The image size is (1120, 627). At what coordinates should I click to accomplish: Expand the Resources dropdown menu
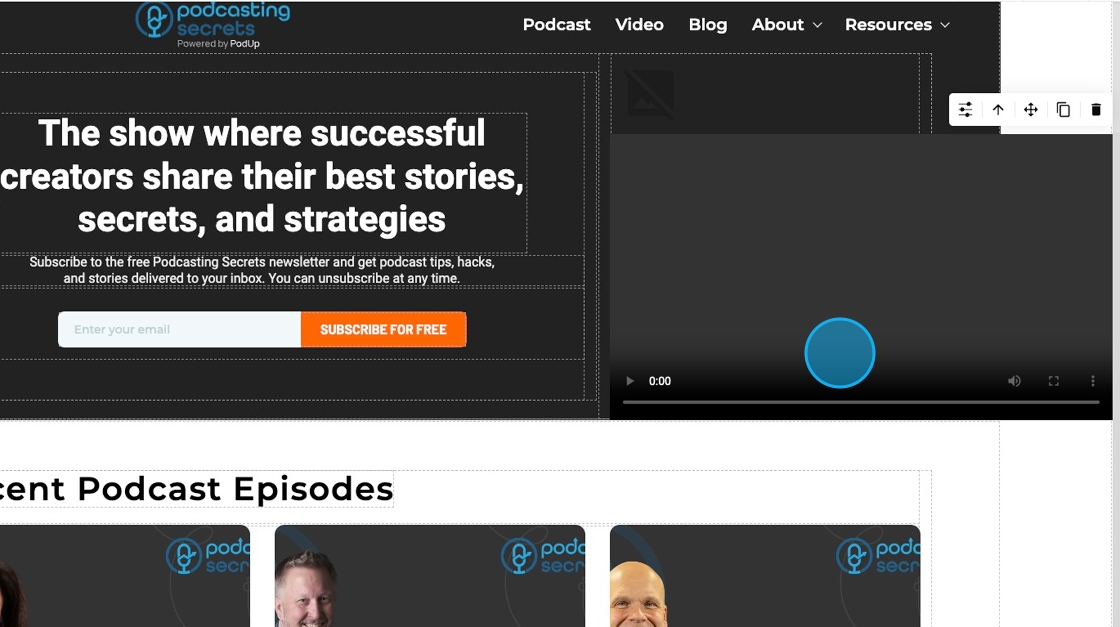[x=897, y=24]
